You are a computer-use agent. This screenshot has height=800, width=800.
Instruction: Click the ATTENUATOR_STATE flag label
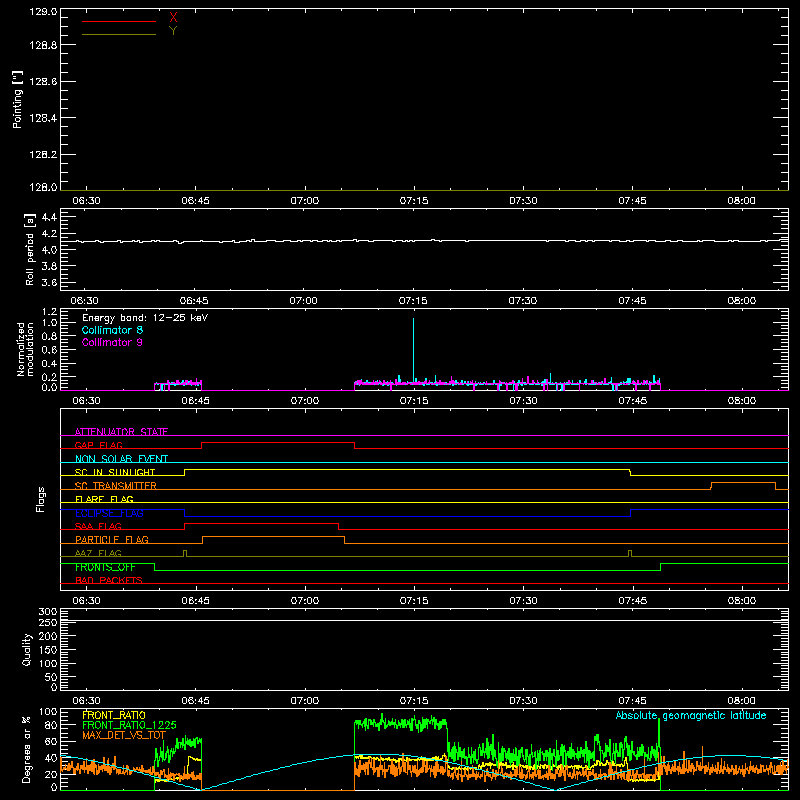tap(121, 432)
